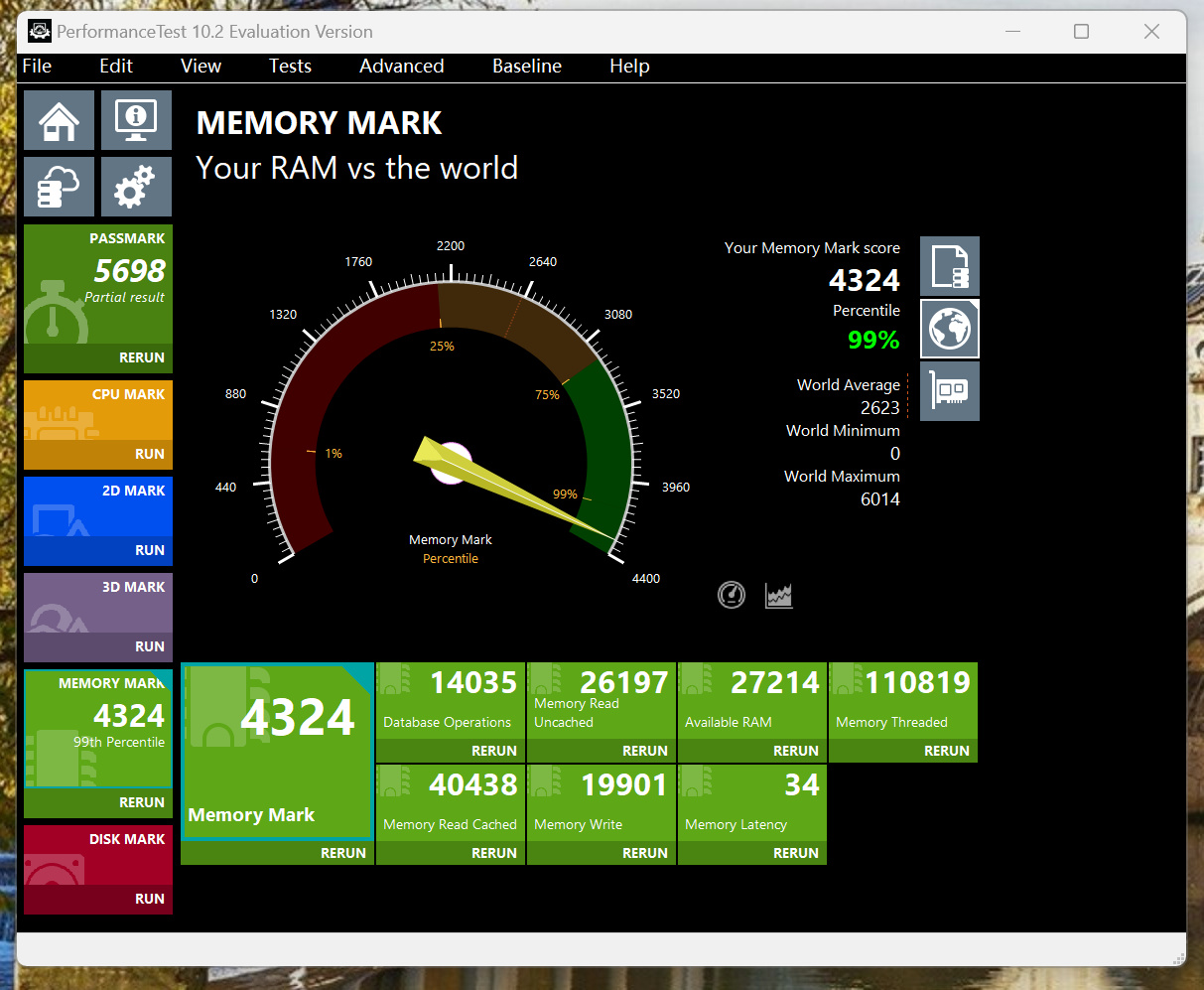
Task: Rerun the Memory Latency test
Action: coord(752,853)
